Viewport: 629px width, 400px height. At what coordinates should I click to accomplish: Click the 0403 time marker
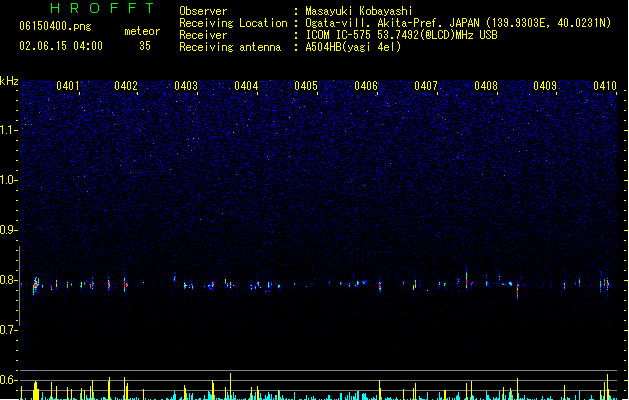coord(186,86)
